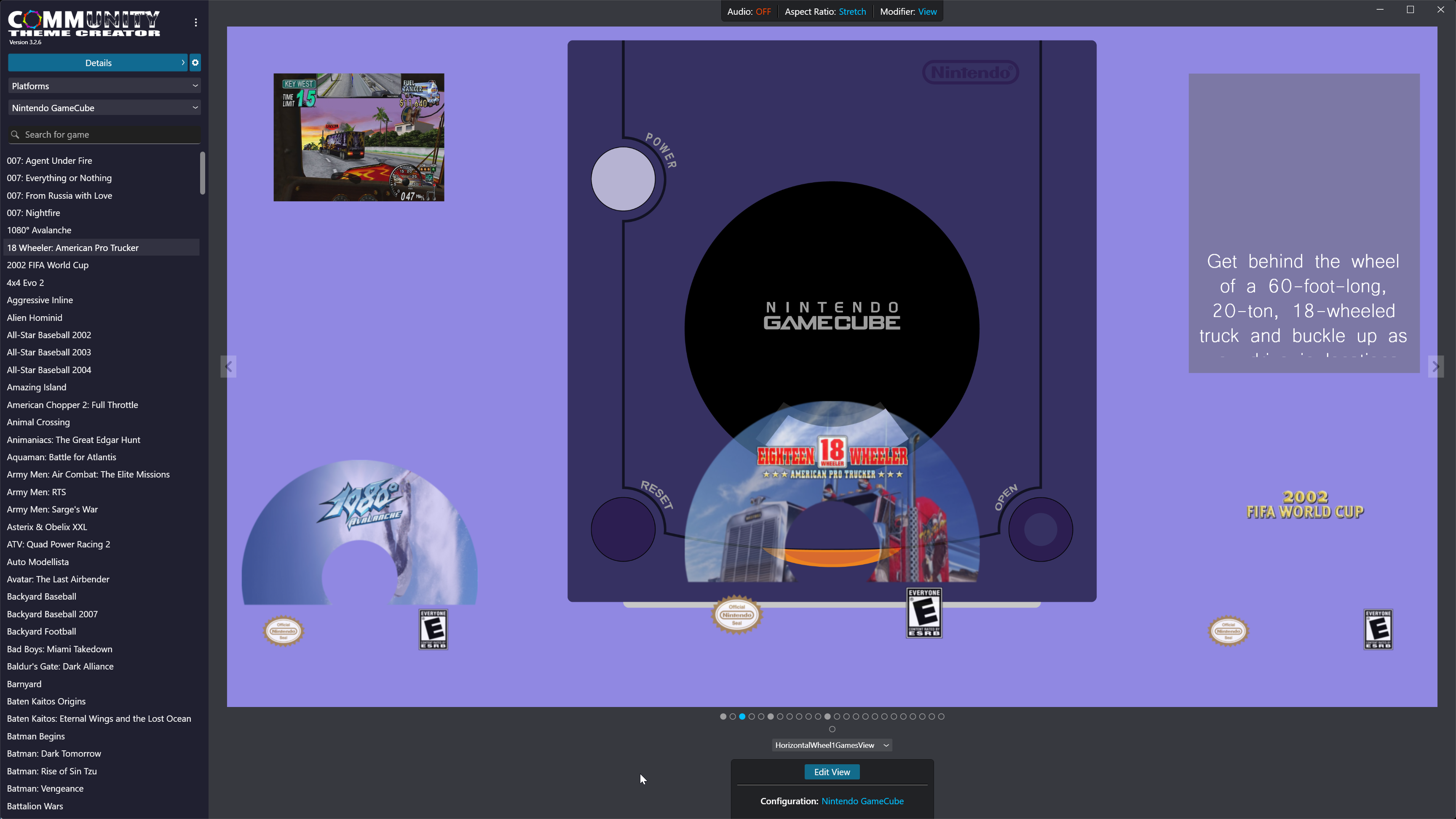The image size is (1456, 819).
Task: Select Batman Begins
Action: click(x=102, y=736)
